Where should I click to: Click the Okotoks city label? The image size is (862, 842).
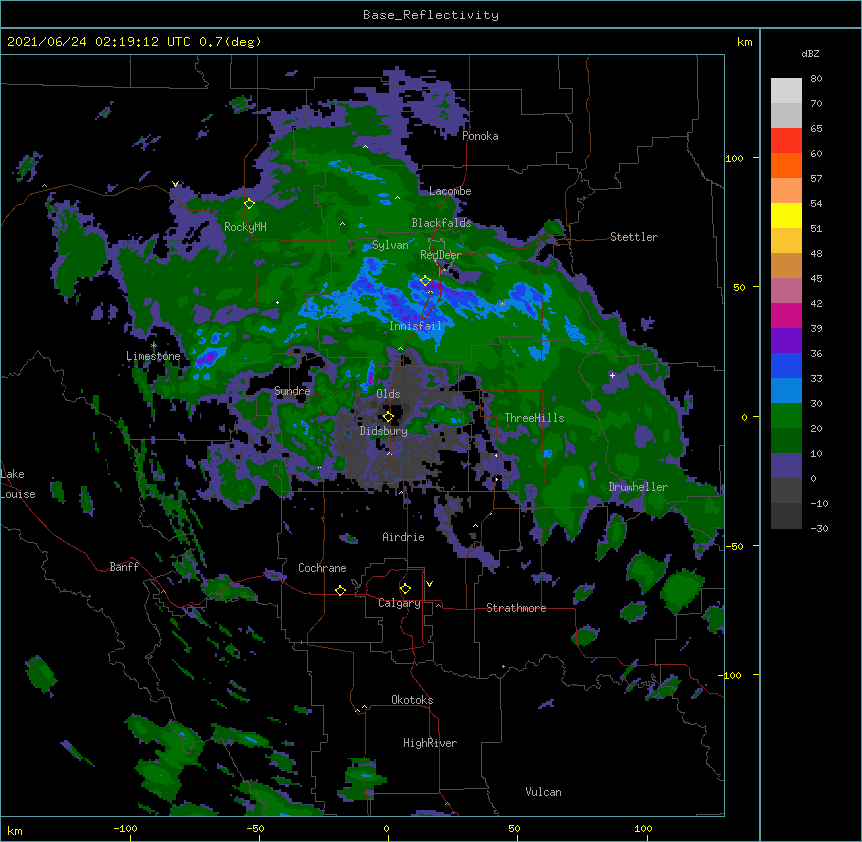coord(412,700)
